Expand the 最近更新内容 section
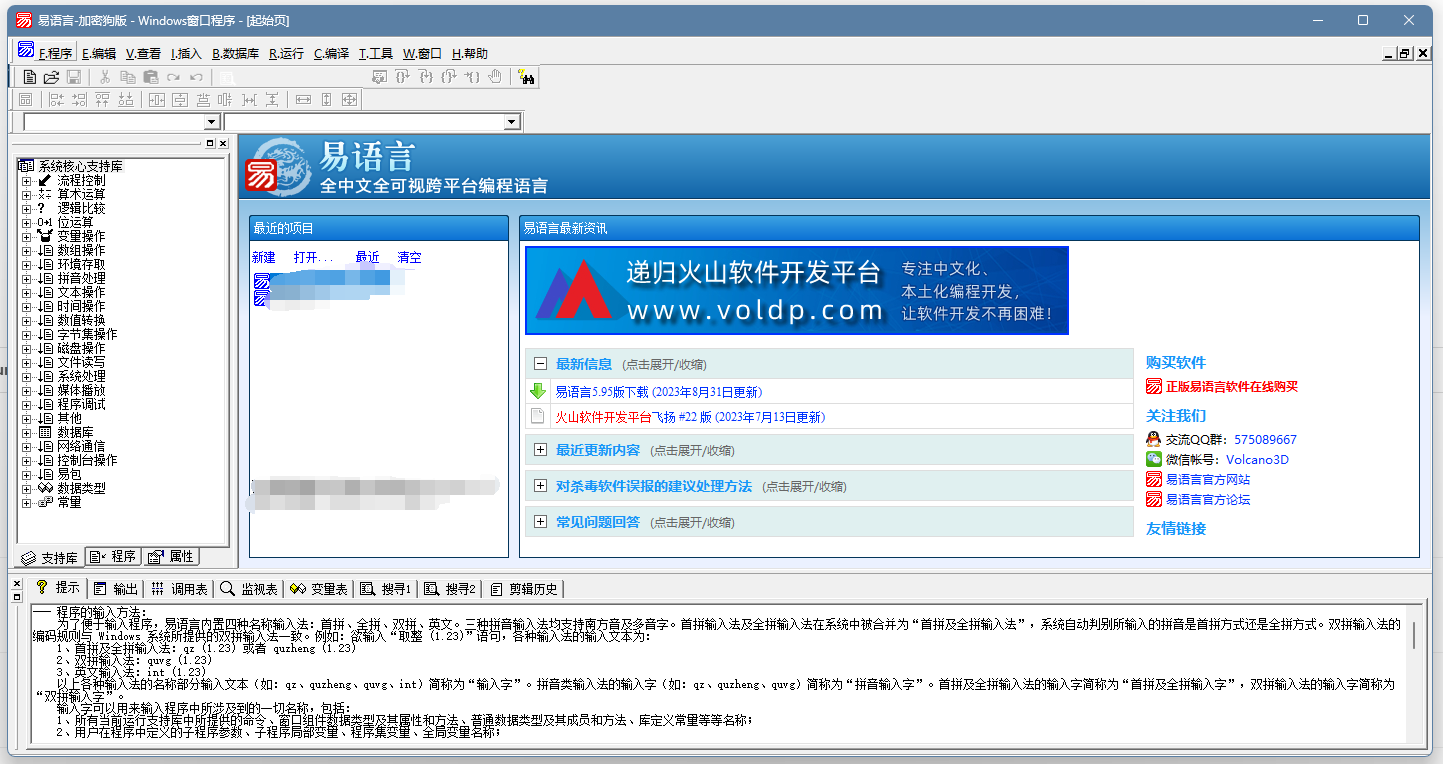 click(x=540, y=450)
